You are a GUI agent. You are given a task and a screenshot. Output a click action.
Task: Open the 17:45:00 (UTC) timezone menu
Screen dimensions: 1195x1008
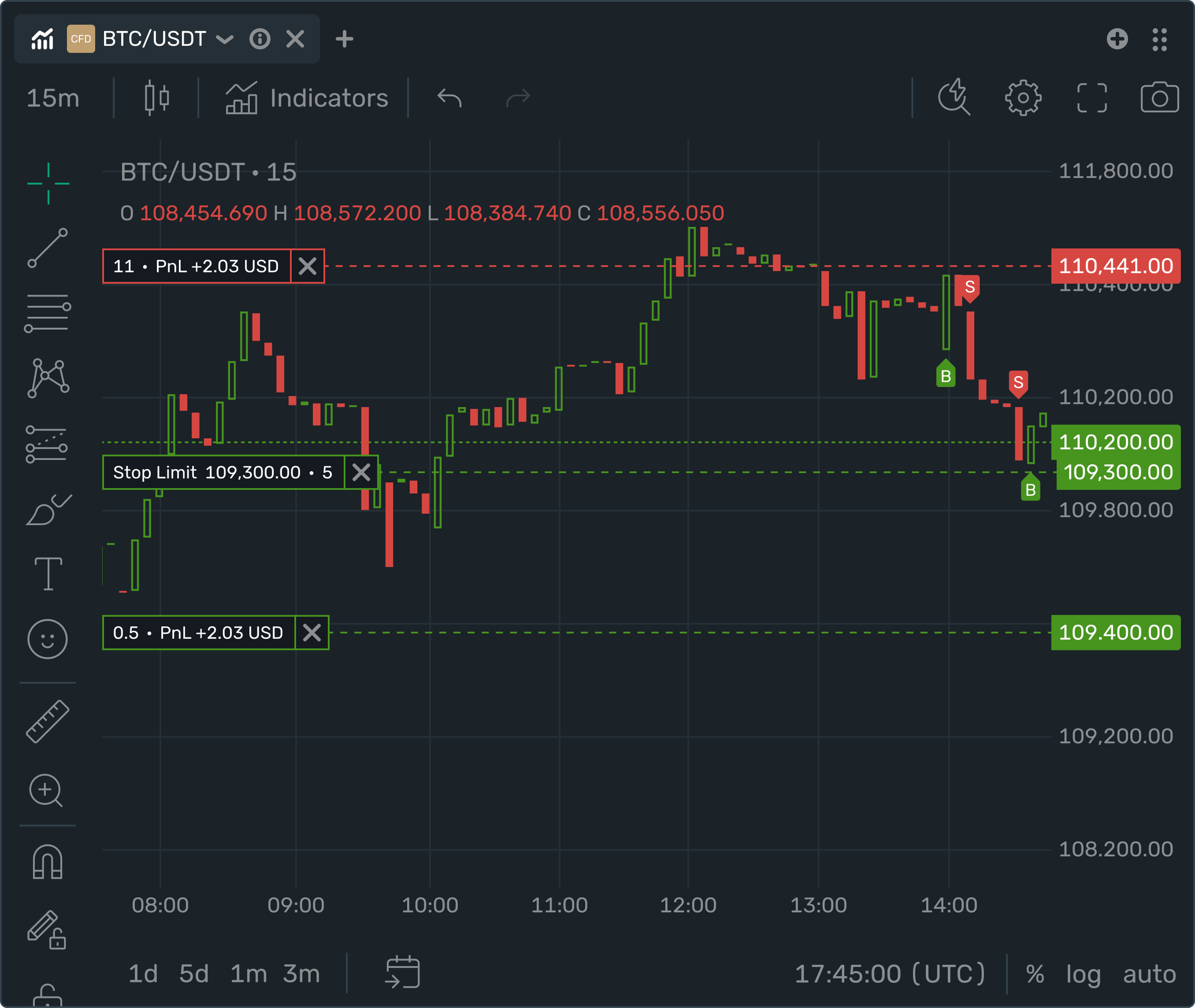[890, 974]
